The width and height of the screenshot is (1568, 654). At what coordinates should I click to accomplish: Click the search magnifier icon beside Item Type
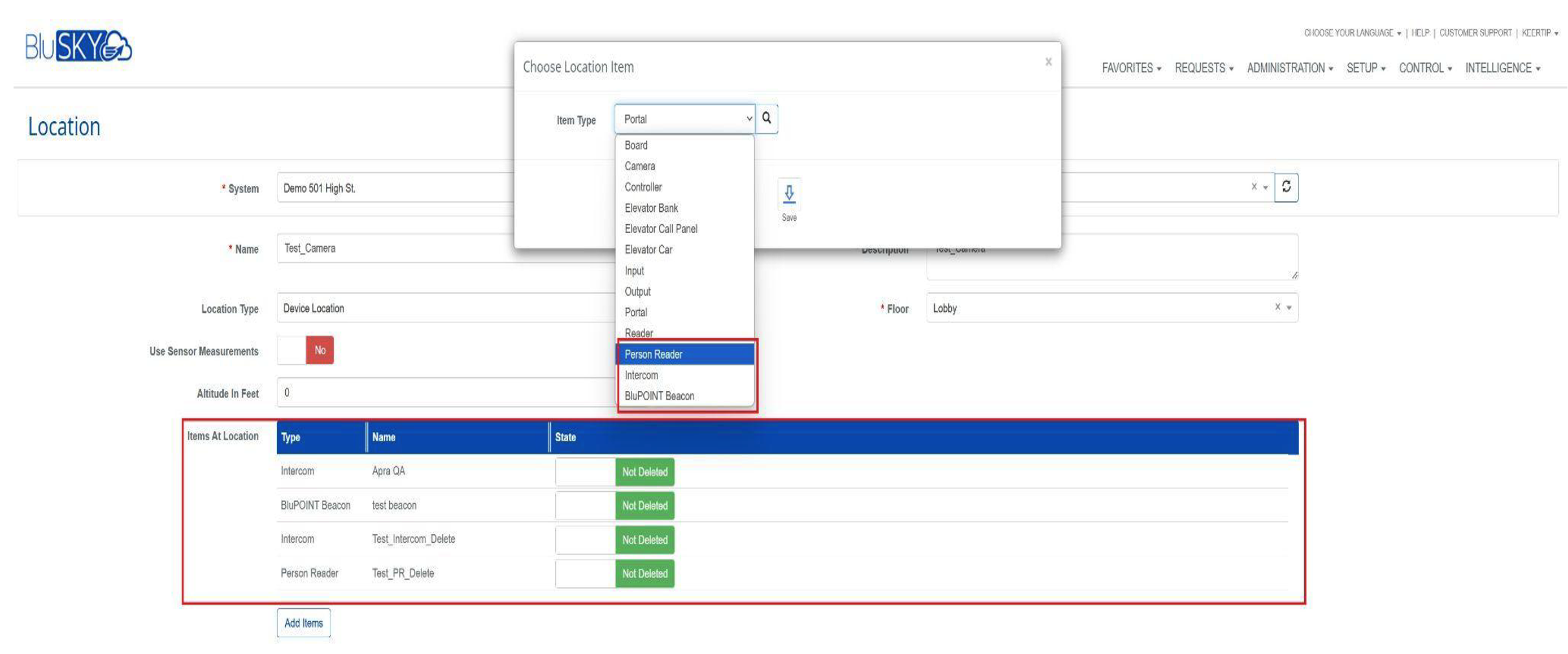click(x=766, y=119)
